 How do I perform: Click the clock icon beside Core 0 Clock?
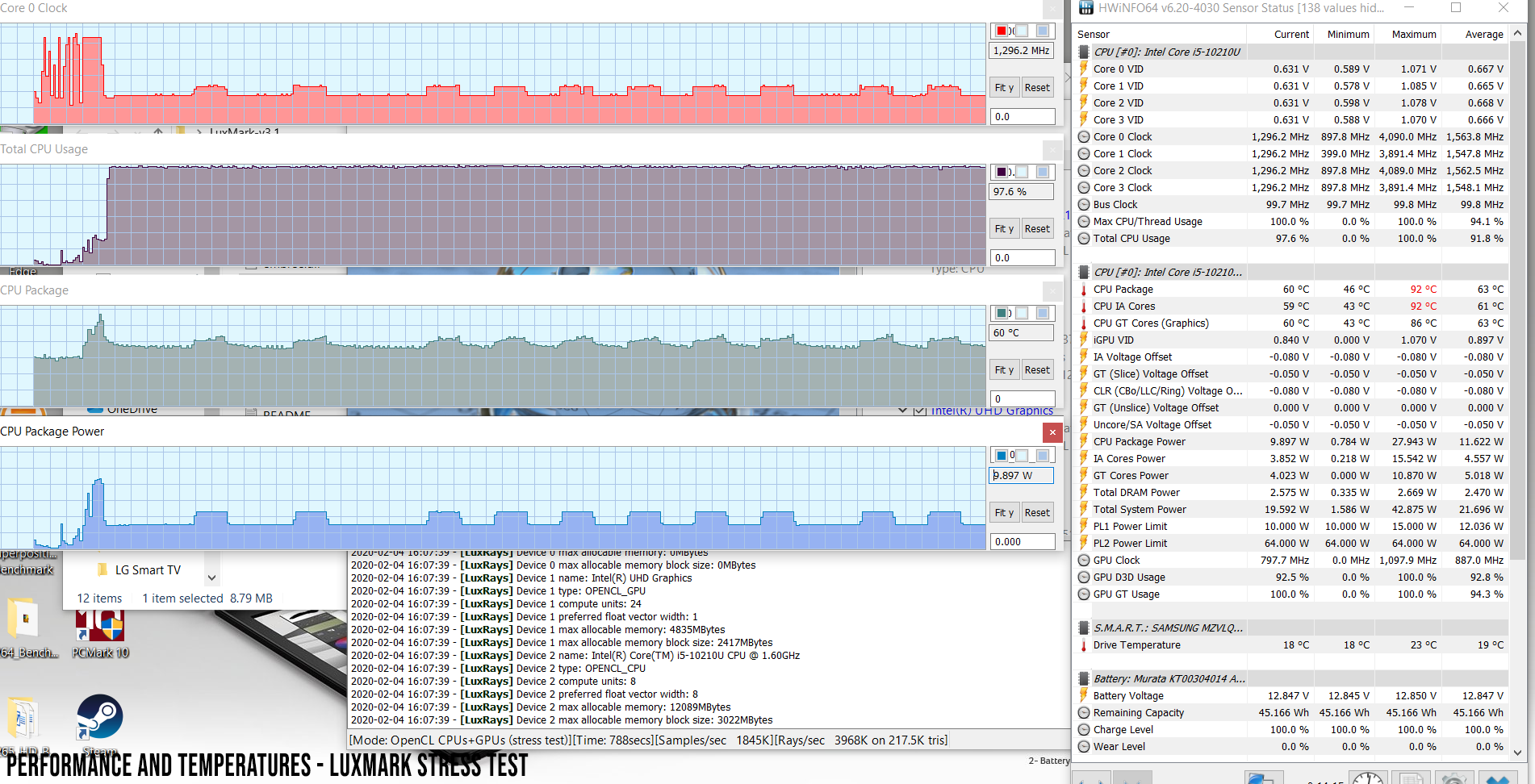(1084, 136)
